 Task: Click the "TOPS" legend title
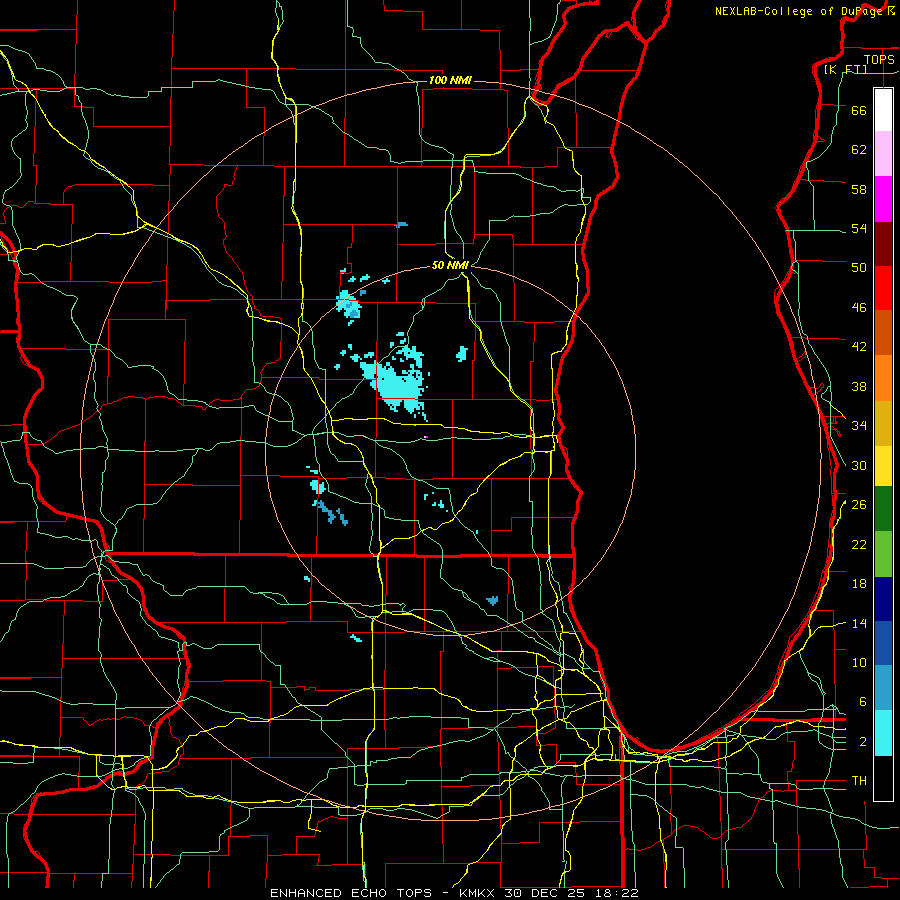(879, 59)
